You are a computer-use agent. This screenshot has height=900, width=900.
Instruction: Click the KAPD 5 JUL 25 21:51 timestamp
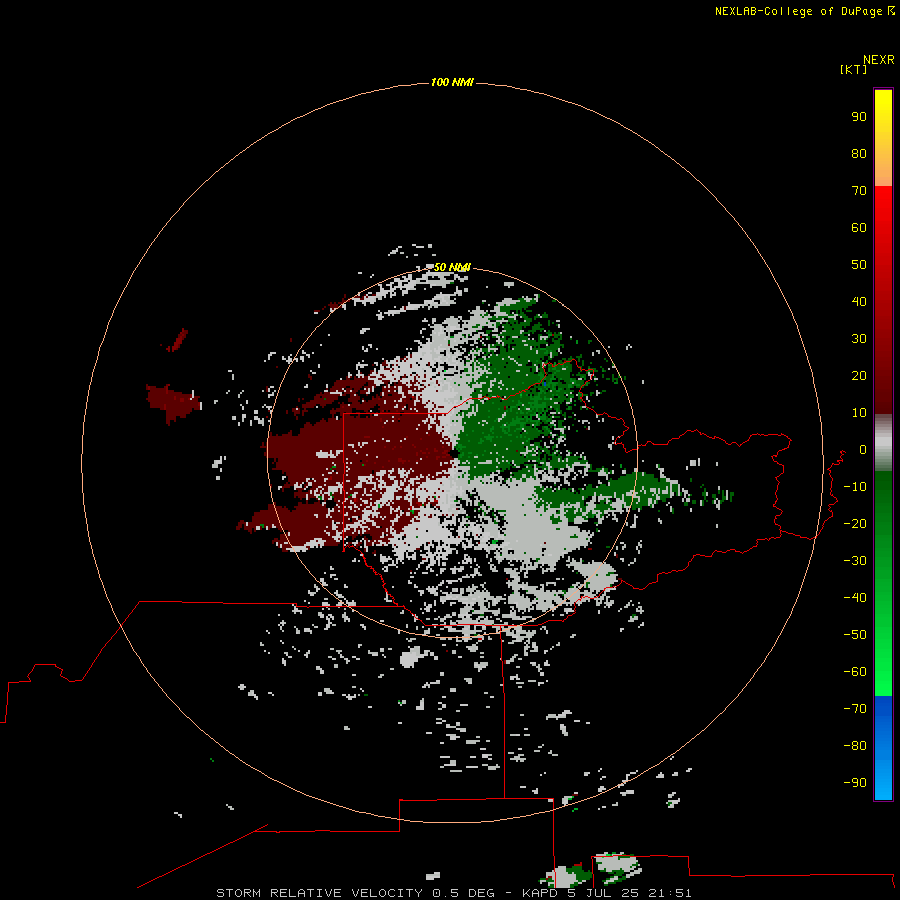coord(607,893)
